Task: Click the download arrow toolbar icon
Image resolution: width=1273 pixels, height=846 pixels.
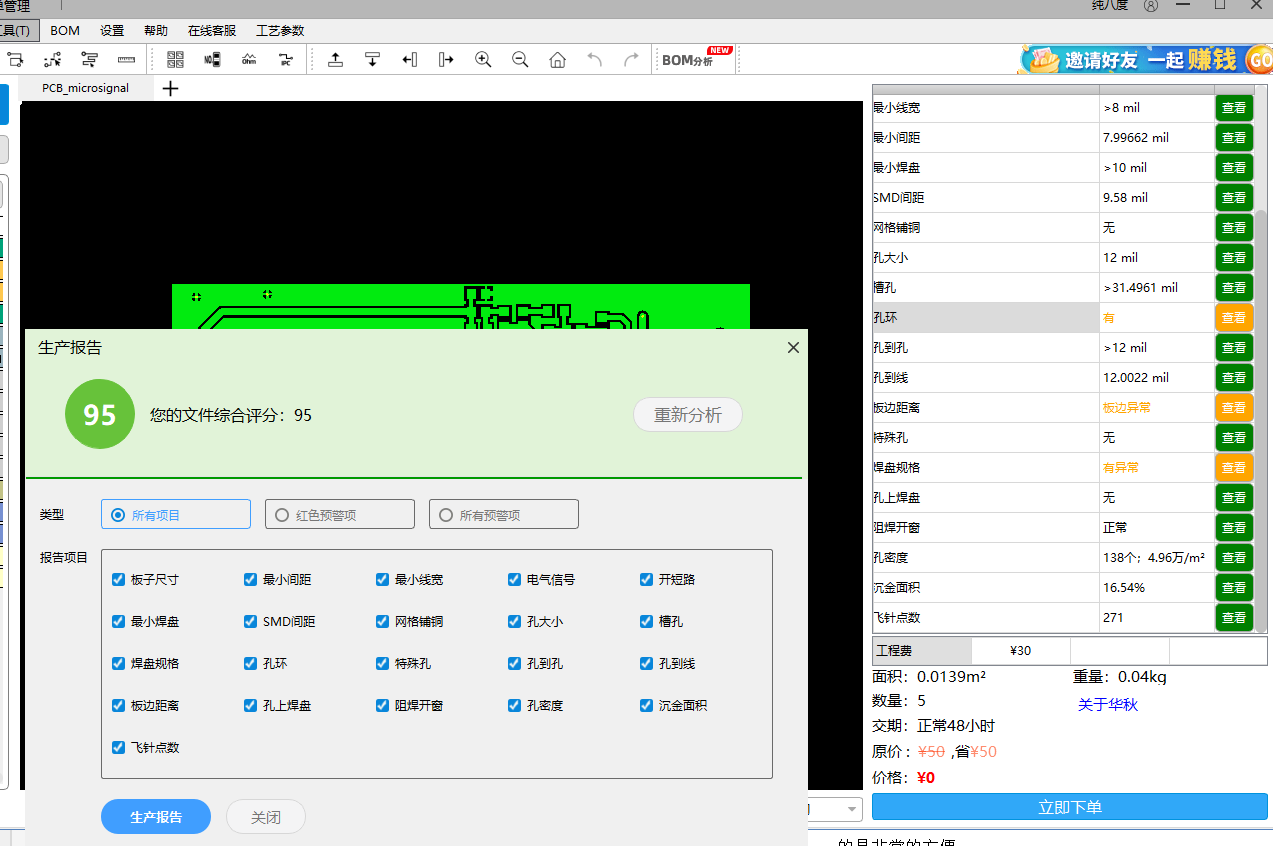Action: pyautogui.click(x=372, y=60)
